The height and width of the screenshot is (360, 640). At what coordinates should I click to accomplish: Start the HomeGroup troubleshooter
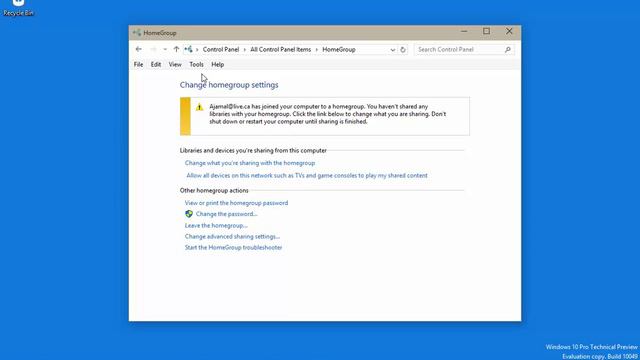coord(233,247)
